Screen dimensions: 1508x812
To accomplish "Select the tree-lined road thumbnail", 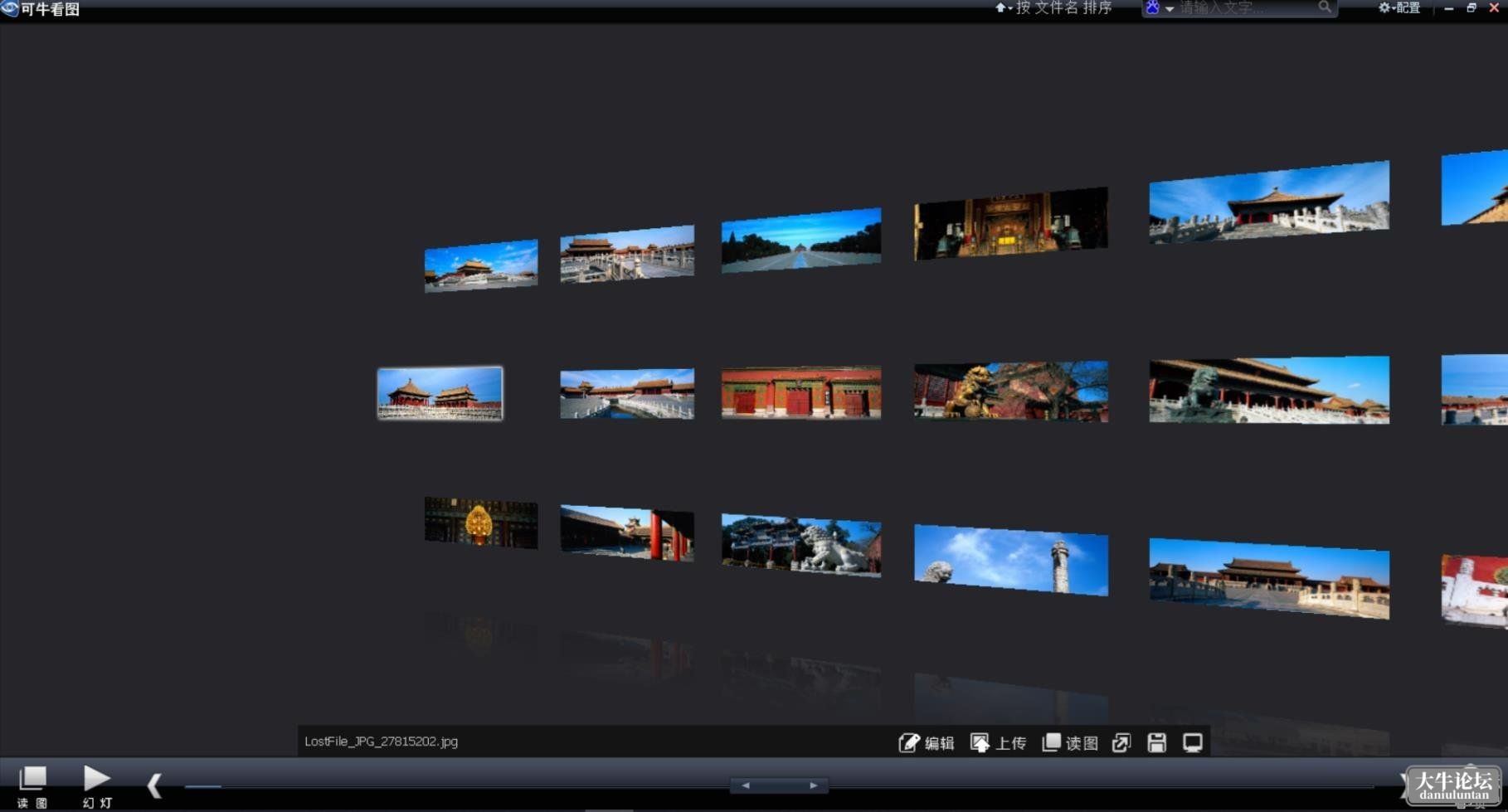I will click(x=801, y=240).
